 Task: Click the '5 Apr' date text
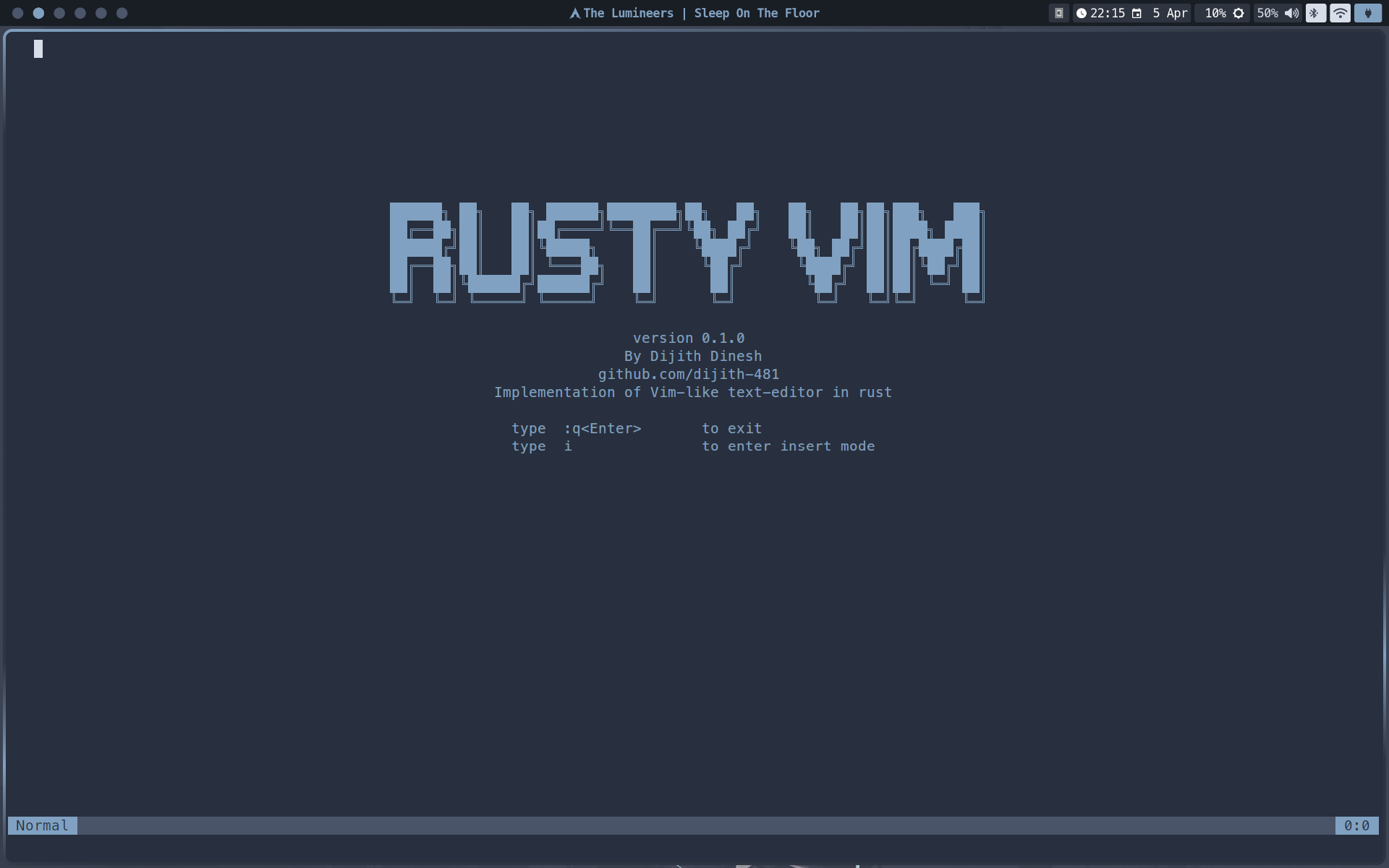point(1170,13)
